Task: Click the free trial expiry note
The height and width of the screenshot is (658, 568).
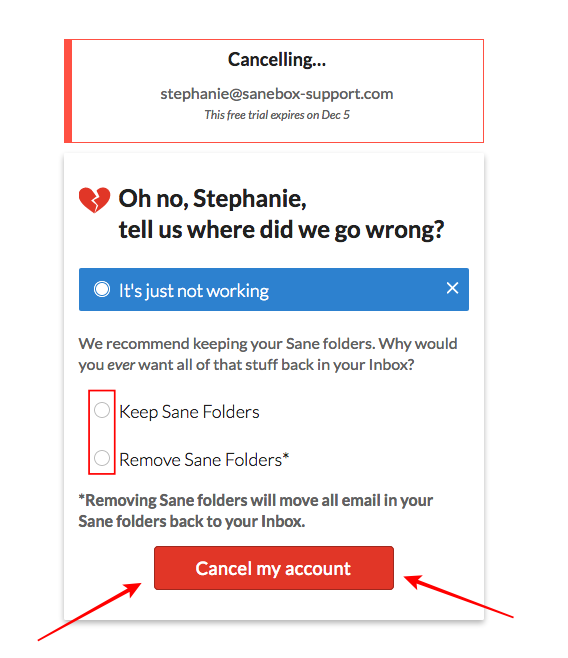Action: click(x=277, y=115)
